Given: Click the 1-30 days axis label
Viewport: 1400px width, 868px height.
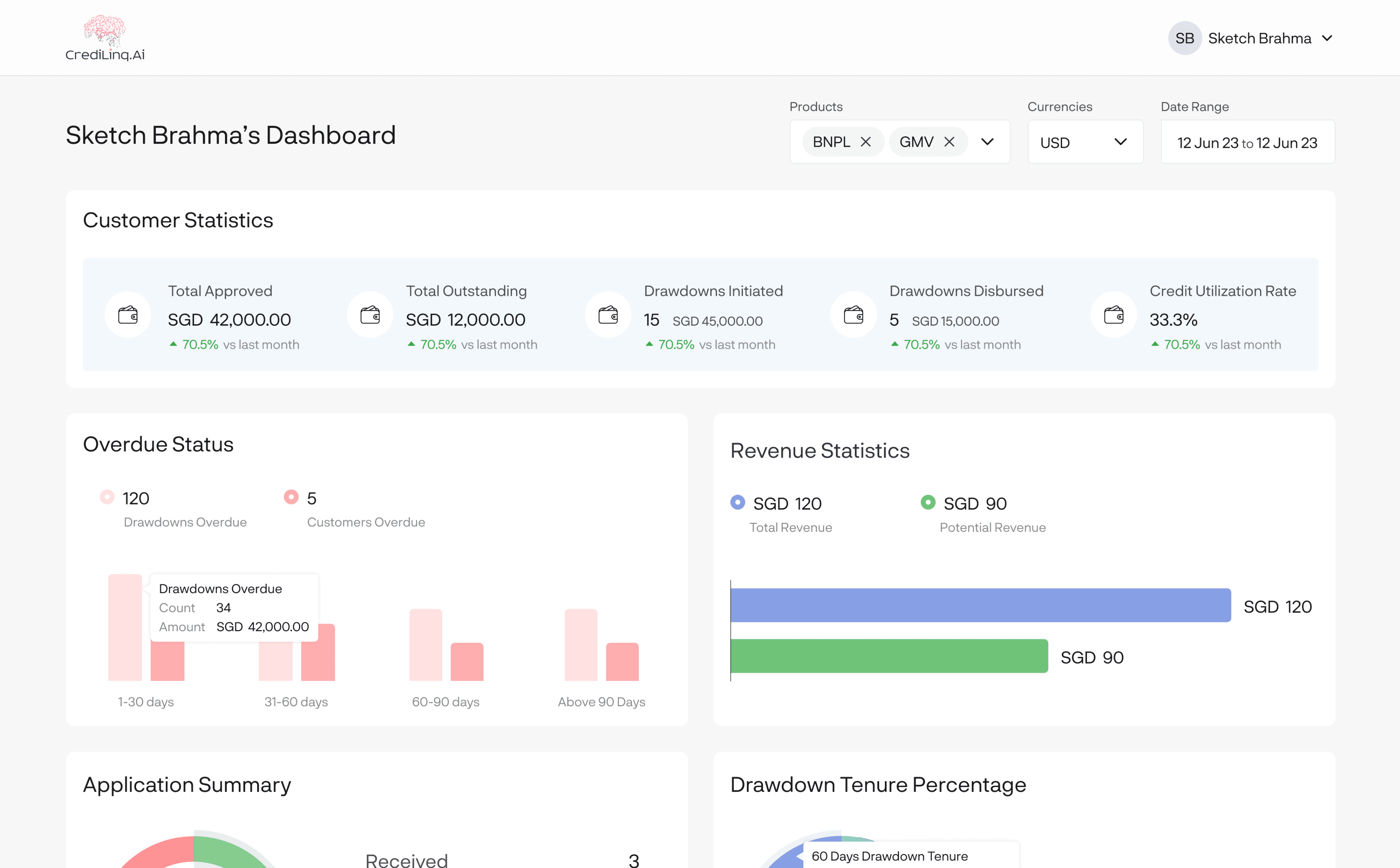Looking at the screenshot, I should (146, 701).
